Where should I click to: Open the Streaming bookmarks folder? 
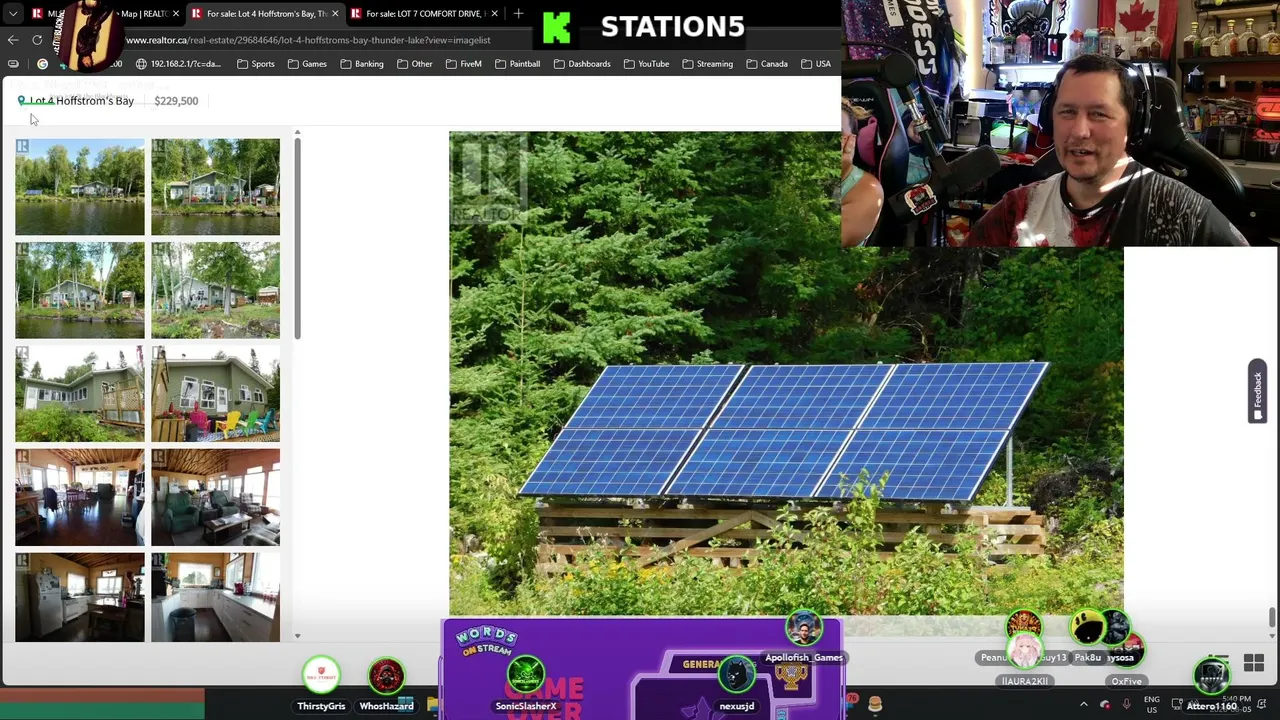(707, 64)
